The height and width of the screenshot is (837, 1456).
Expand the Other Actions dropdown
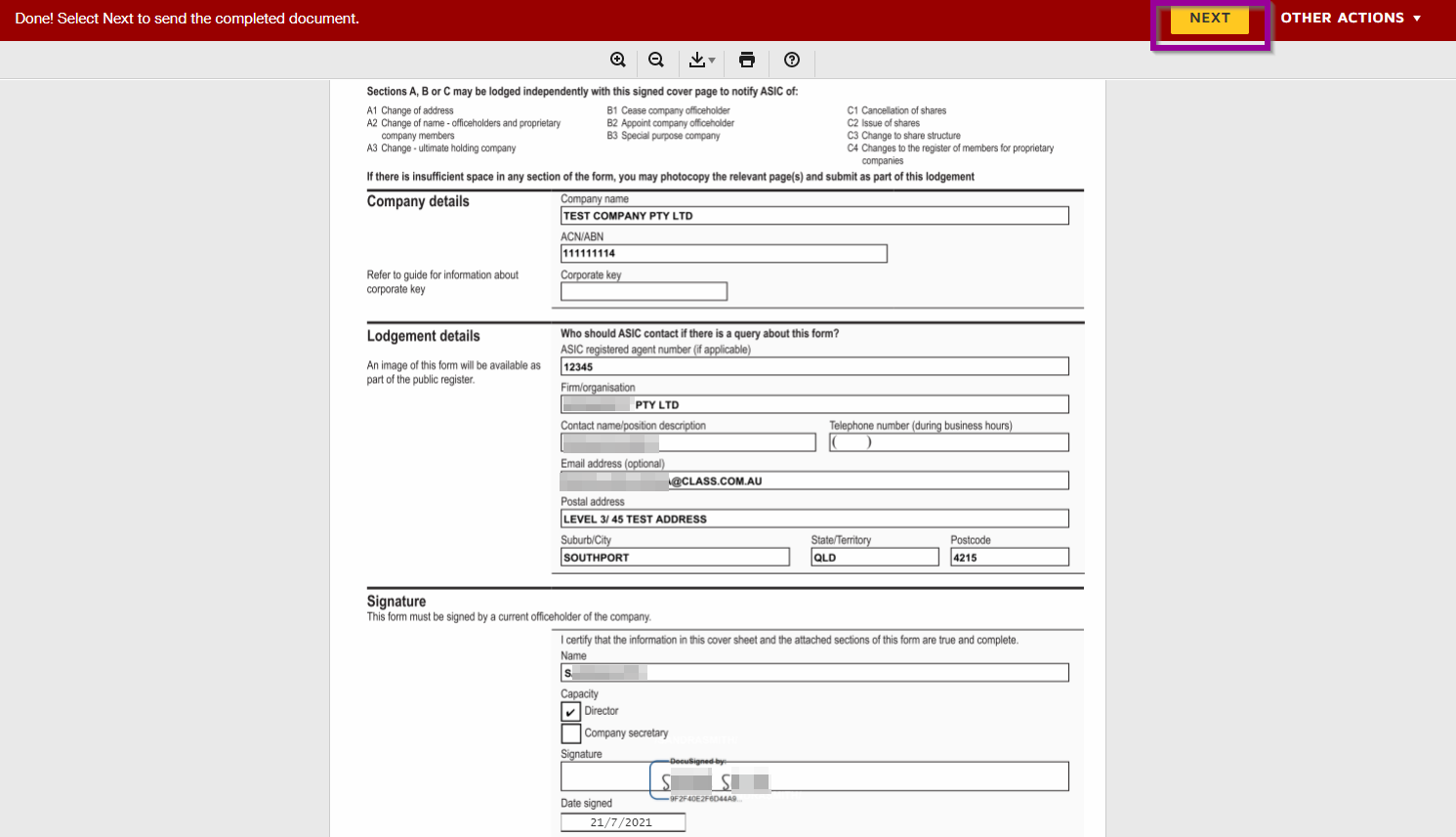pyautogui.click(x=1351, y=19)
